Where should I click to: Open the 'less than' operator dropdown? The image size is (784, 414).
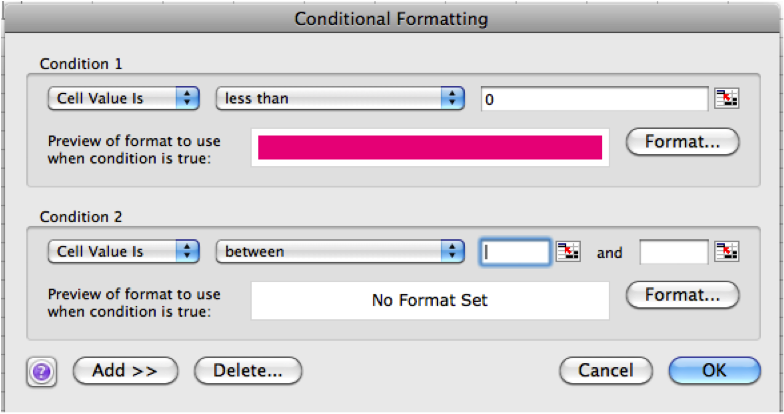340,98
